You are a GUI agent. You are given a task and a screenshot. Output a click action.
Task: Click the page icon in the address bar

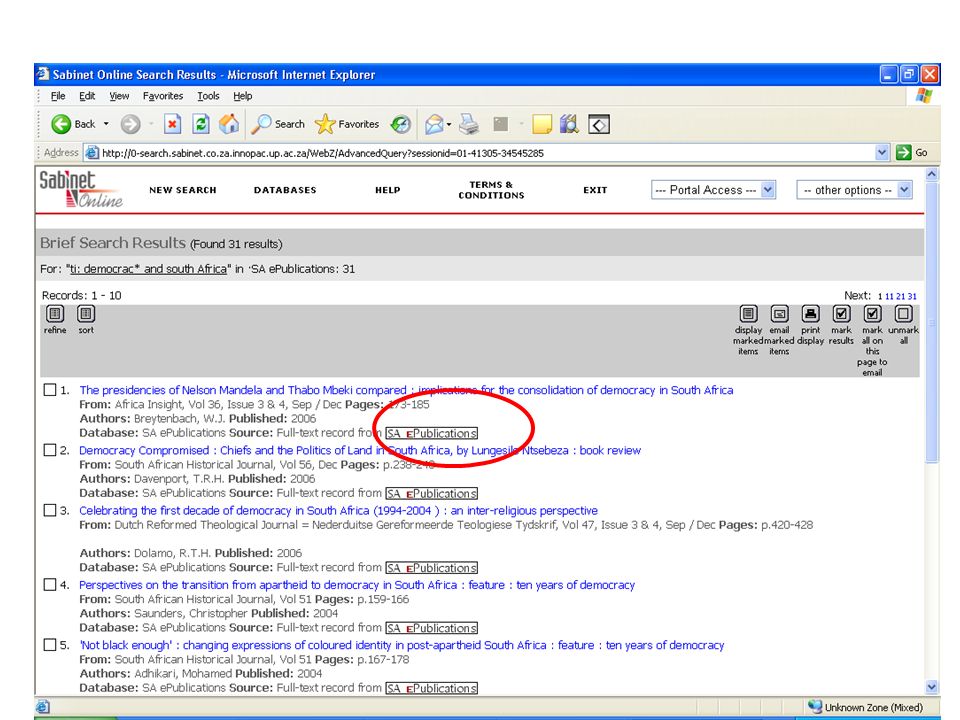[x=92, y=152]
